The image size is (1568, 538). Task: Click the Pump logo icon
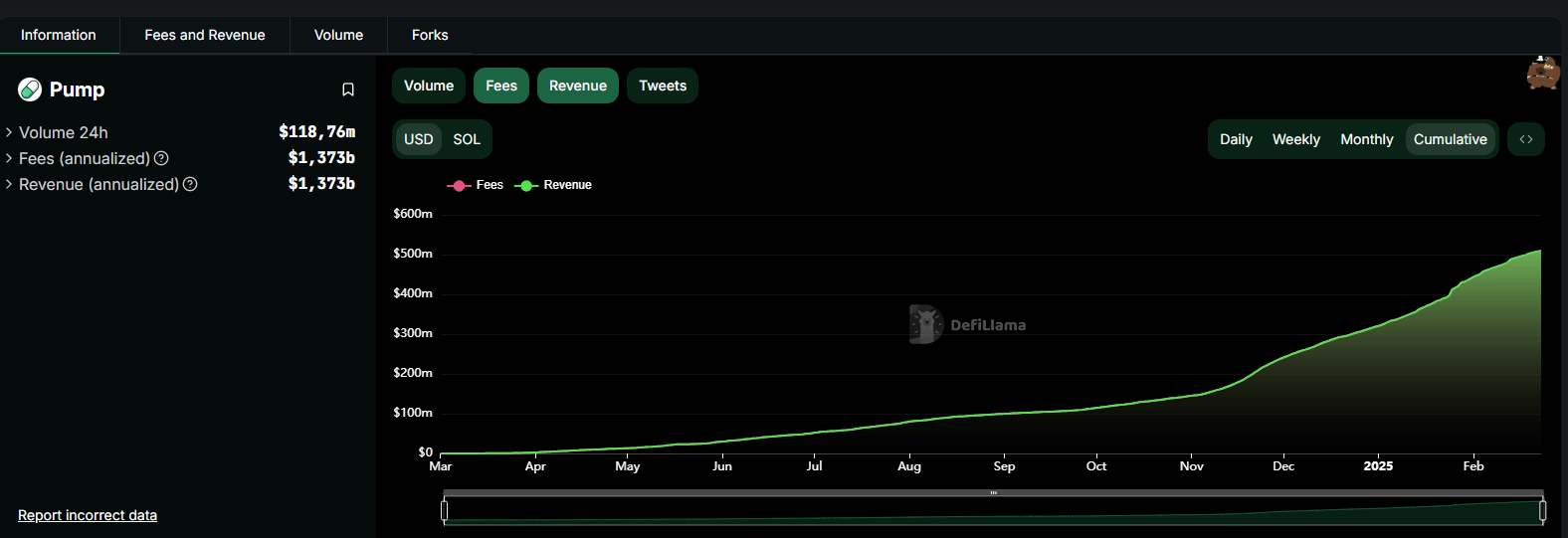(x=30, y=90)
